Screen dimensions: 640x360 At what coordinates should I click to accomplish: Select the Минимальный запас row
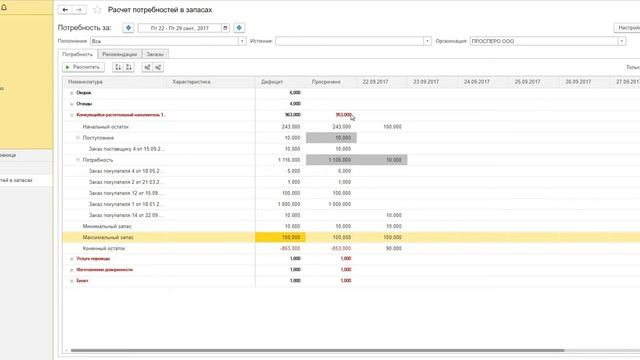tap(351, 226)
